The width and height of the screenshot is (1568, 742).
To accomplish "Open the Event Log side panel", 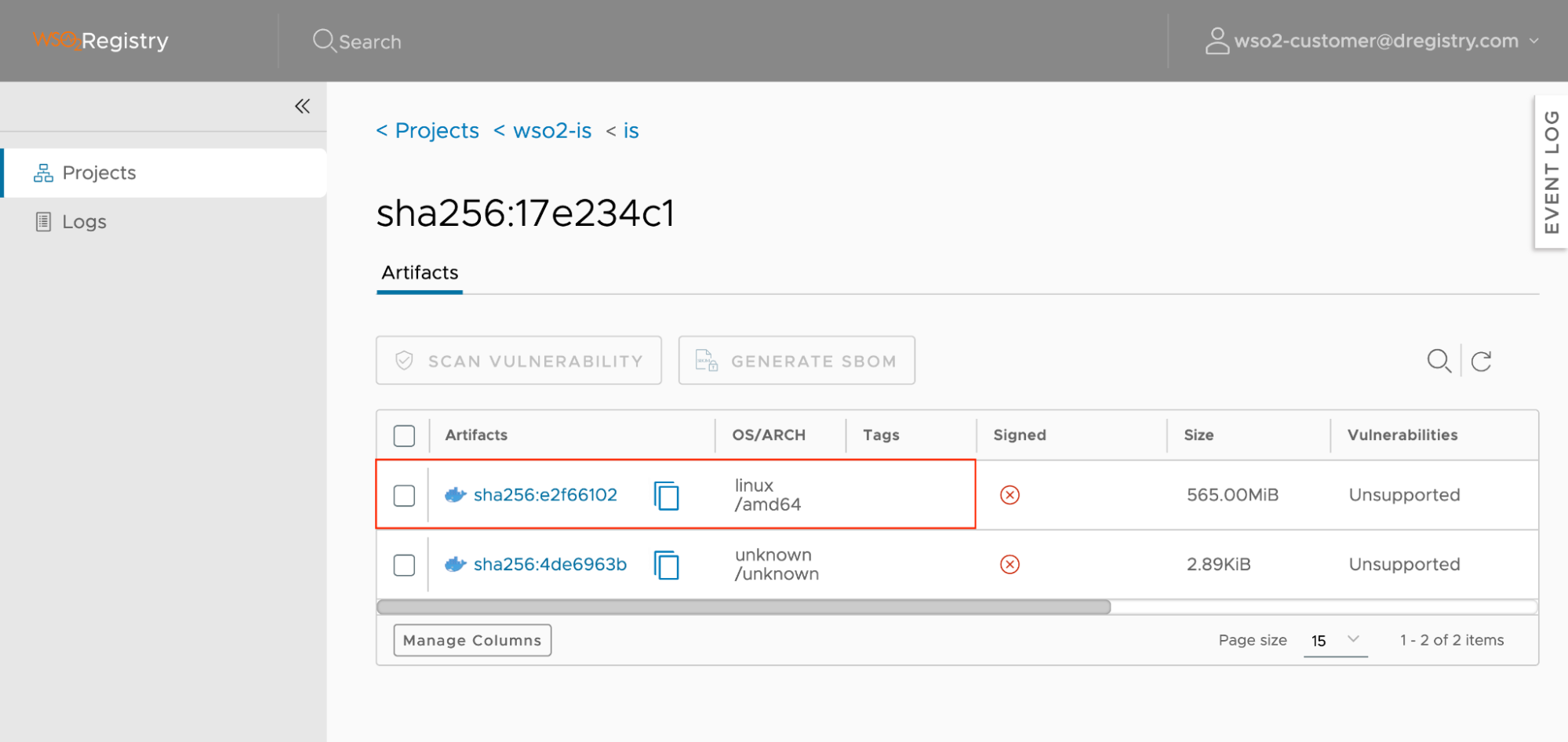I will point(1551,172).
